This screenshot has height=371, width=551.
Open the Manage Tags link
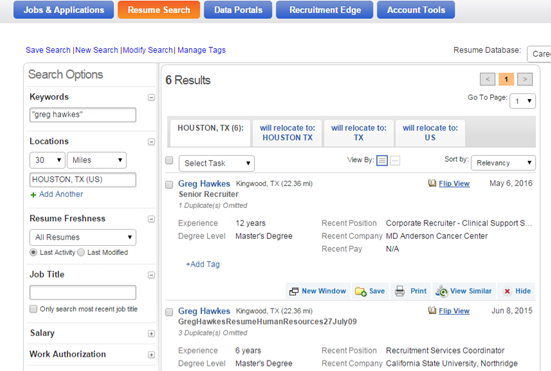point(201,50)
